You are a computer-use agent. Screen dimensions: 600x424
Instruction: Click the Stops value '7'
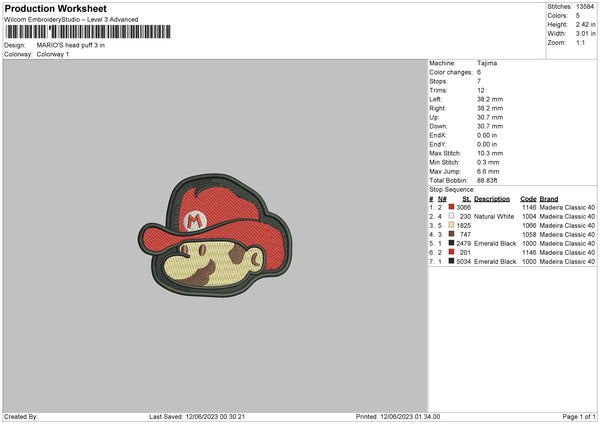[x=479, y=81]
